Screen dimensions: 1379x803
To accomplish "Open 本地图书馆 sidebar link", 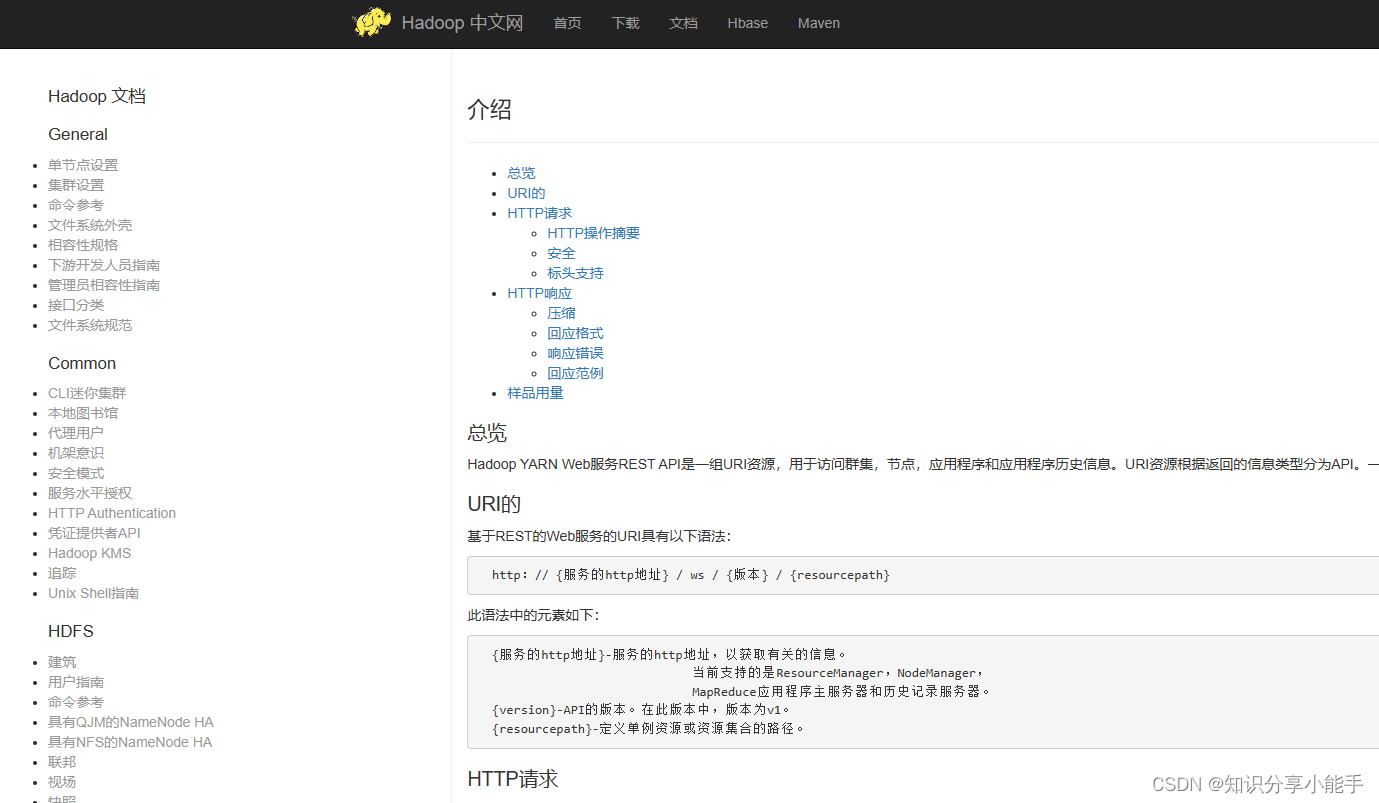I will pyautogui.click(x=83, y=413).
